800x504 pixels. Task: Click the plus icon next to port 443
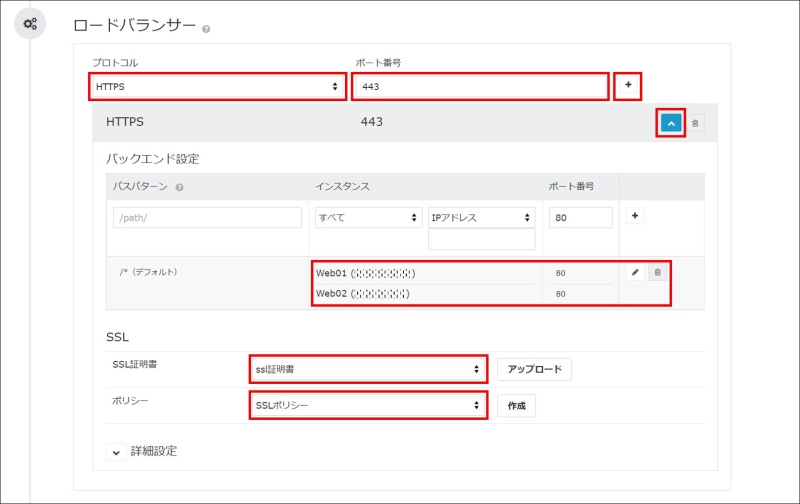[x=628, y=86]
